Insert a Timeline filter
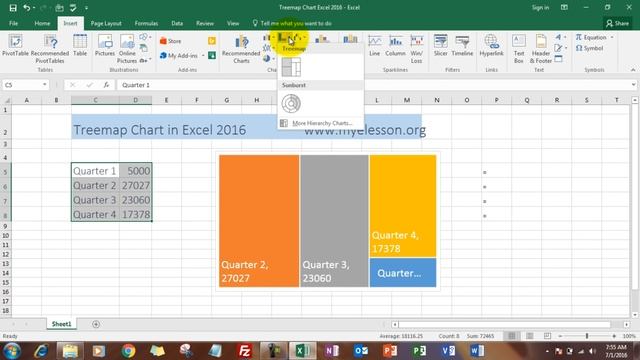 462,45
